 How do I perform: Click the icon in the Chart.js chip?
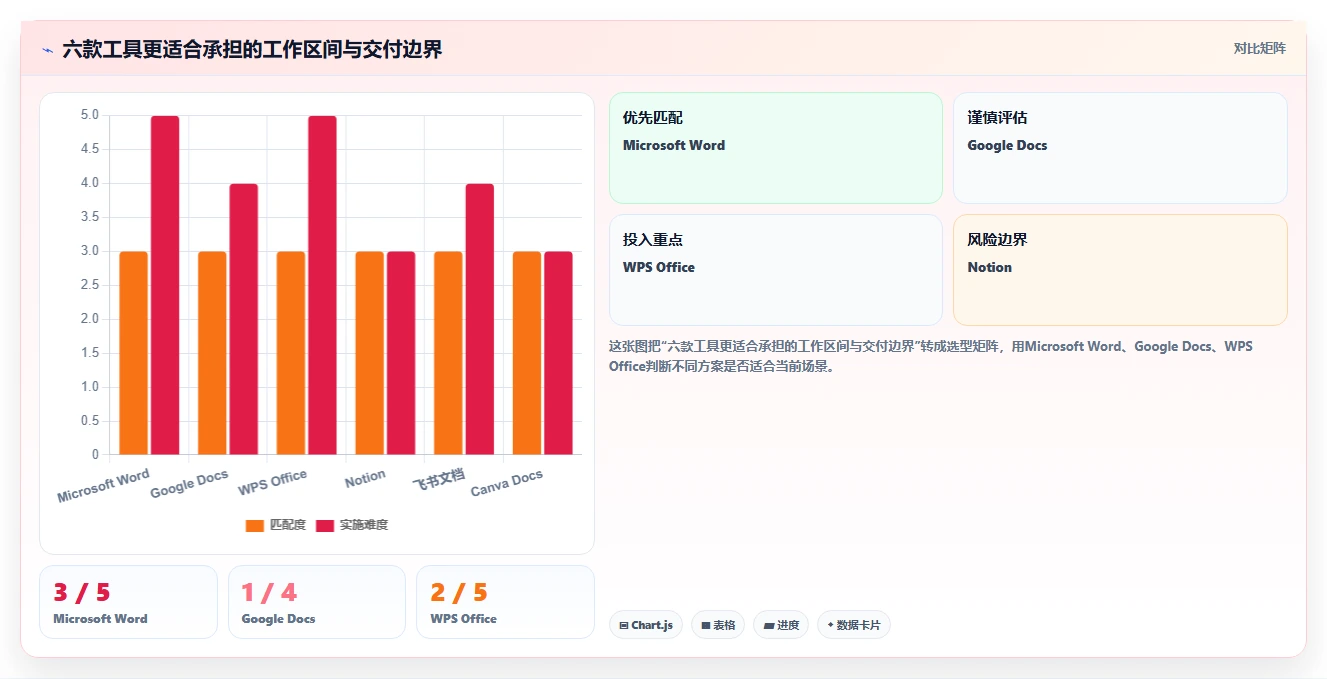624,626
